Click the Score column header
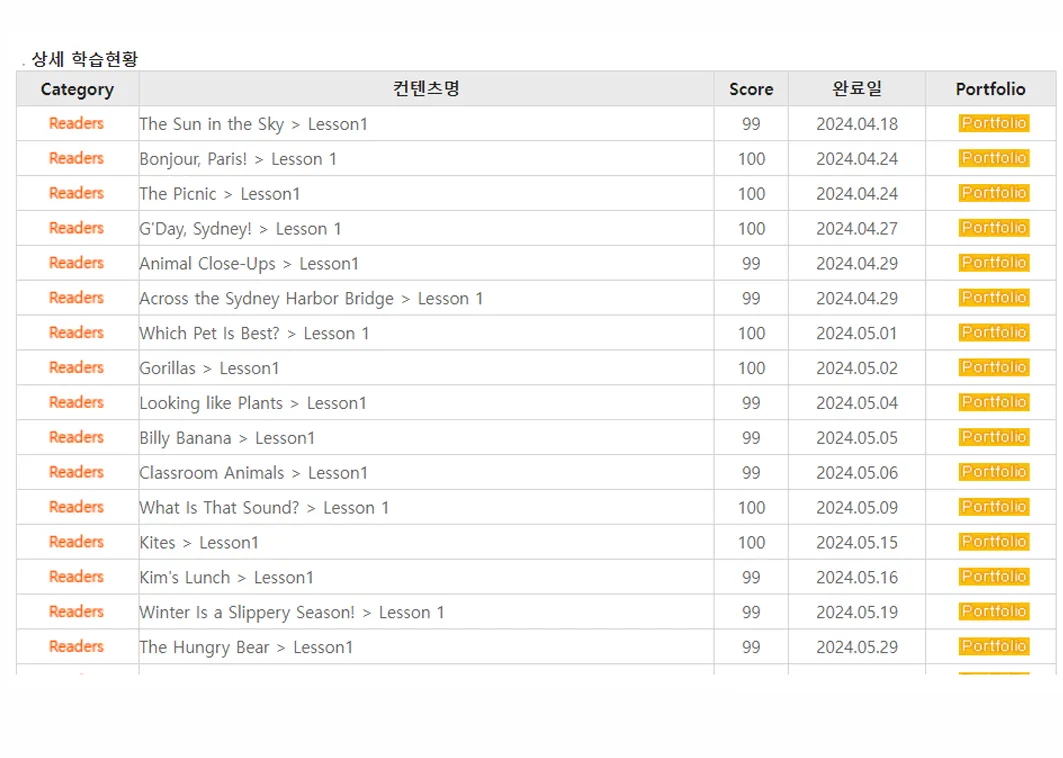Viewport: 1063px width, 758px height. pos(751,89)
